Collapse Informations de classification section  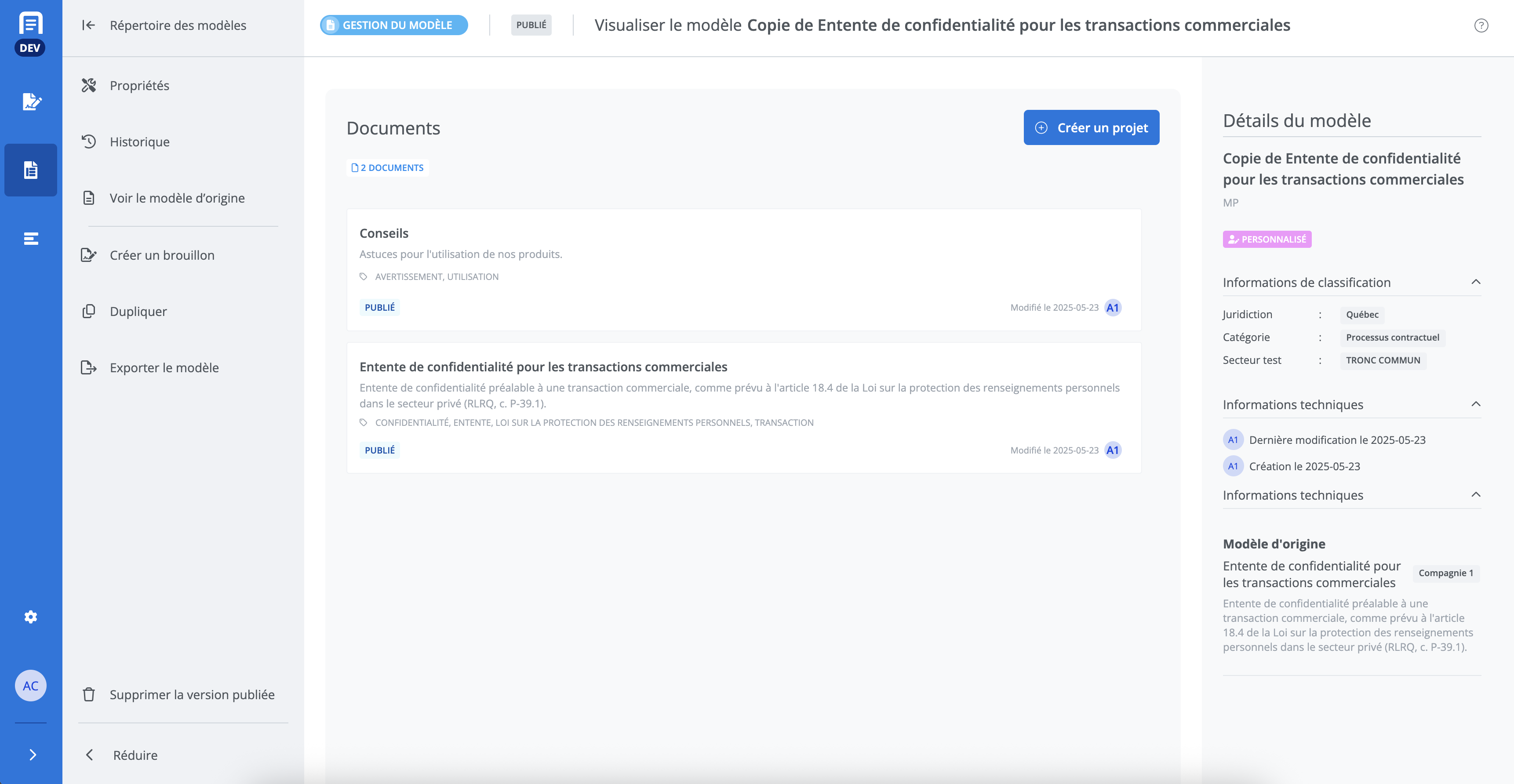coord(1475,282)
